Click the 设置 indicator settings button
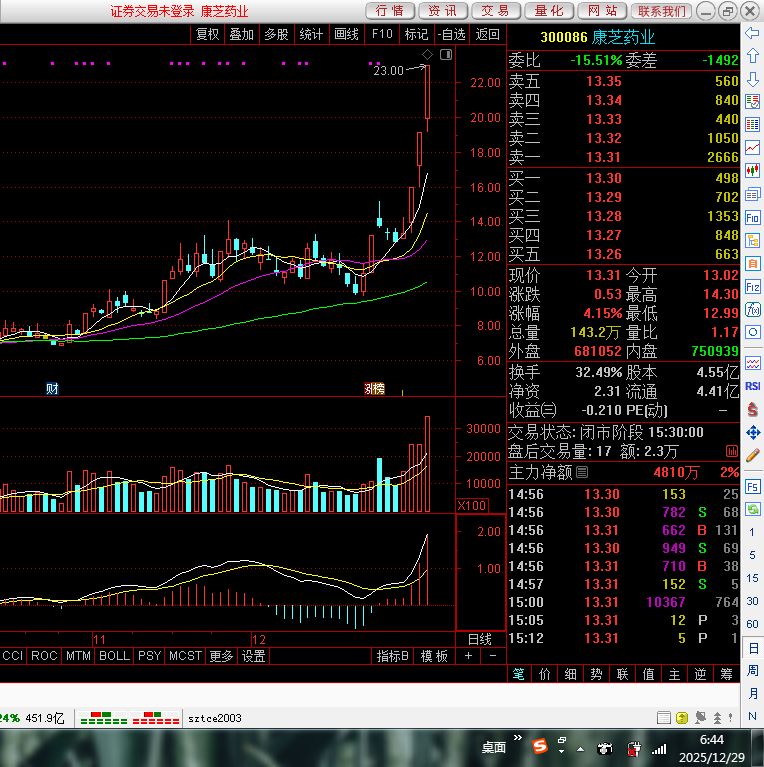Image resolution: width=764 pixels, height=767 pixels. click(253, 656)
